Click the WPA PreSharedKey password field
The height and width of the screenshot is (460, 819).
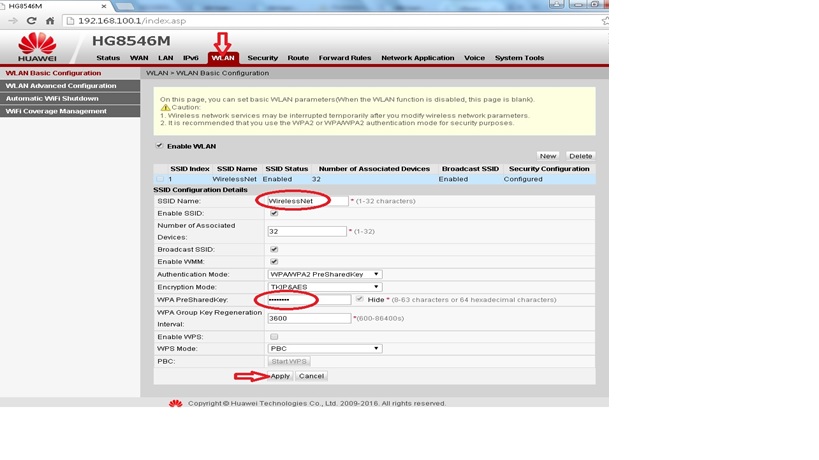(x=309, y=300)
